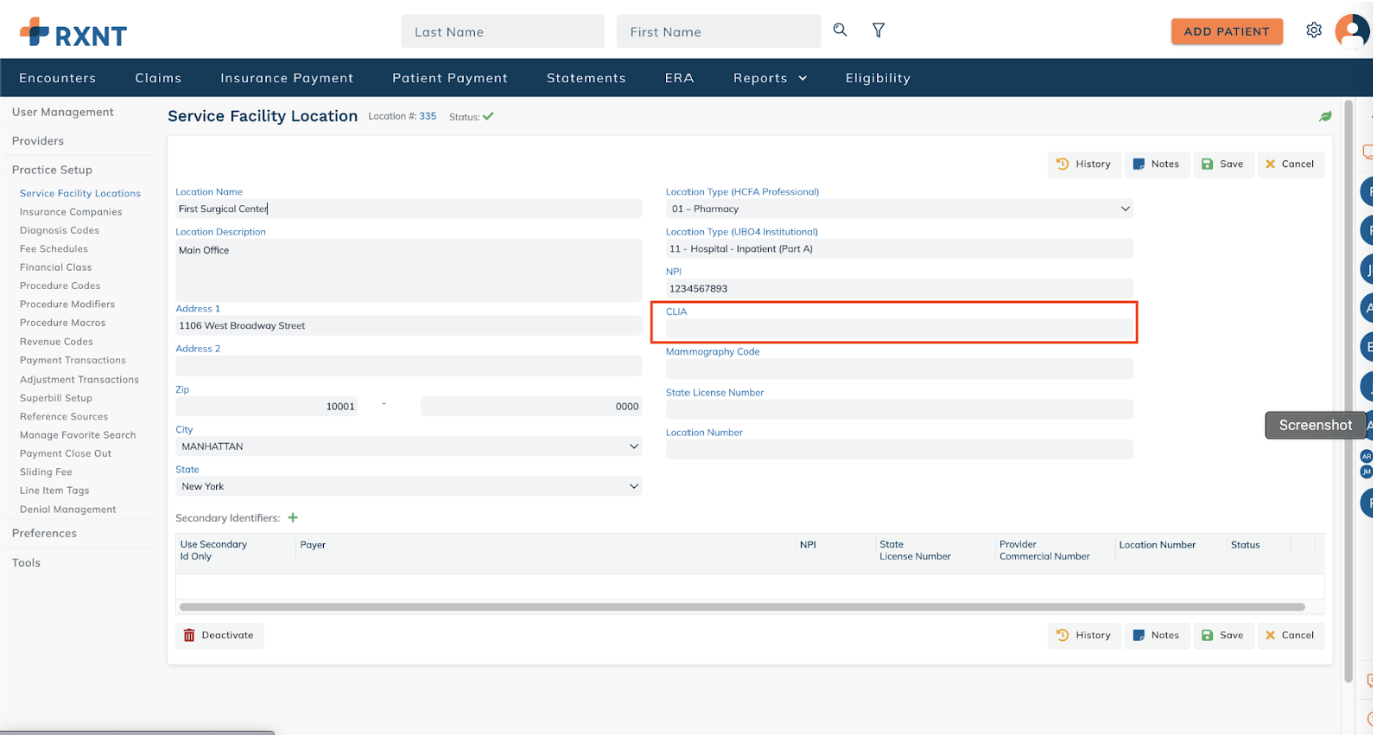Click the bottom History button

click(1084, 635)
